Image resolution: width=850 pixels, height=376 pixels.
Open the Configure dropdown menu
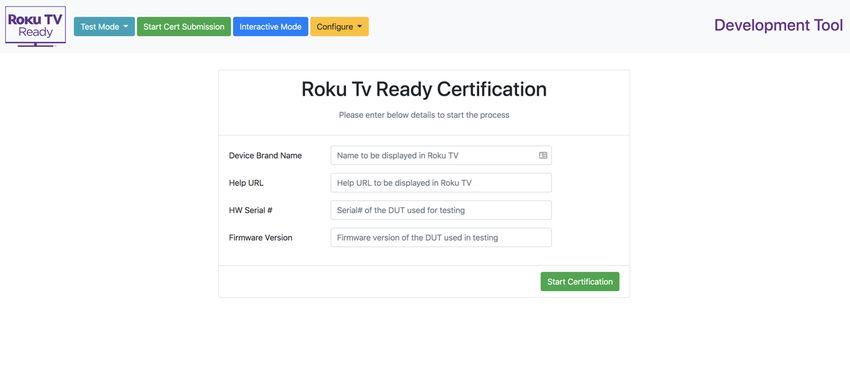(x=339, y=27)
